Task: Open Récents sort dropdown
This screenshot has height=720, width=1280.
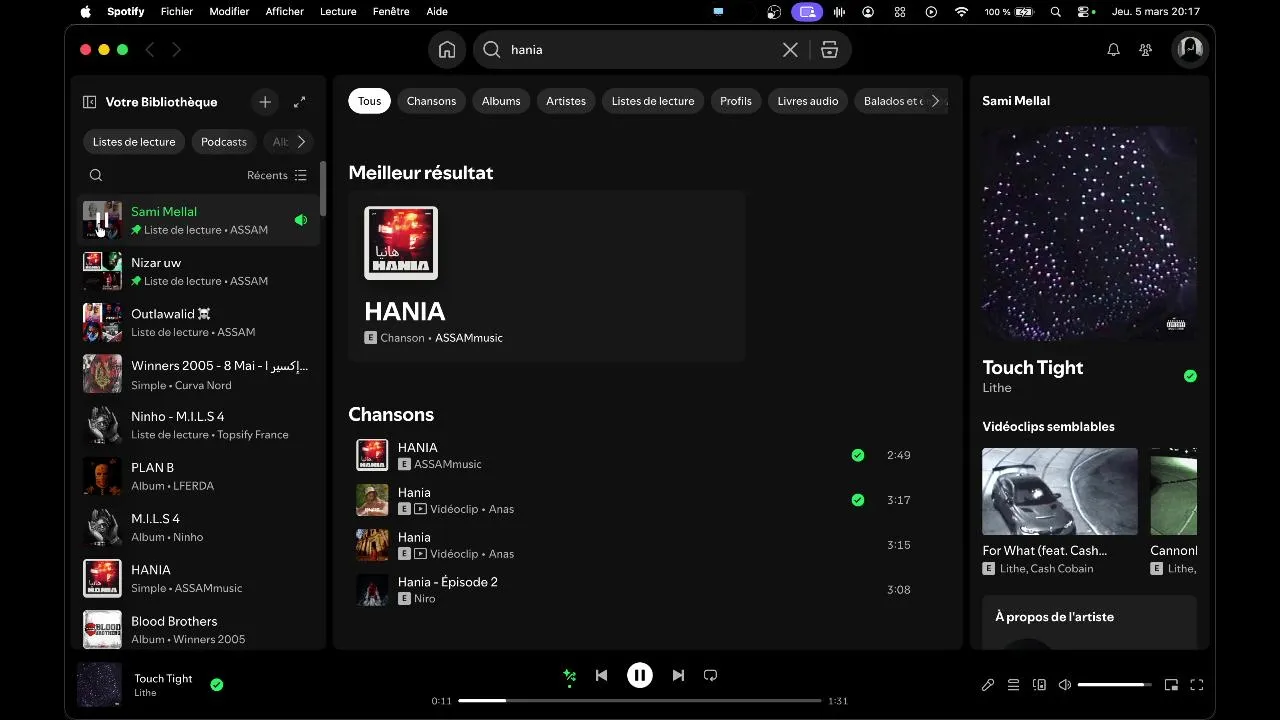Action: (x=277, y=175)
